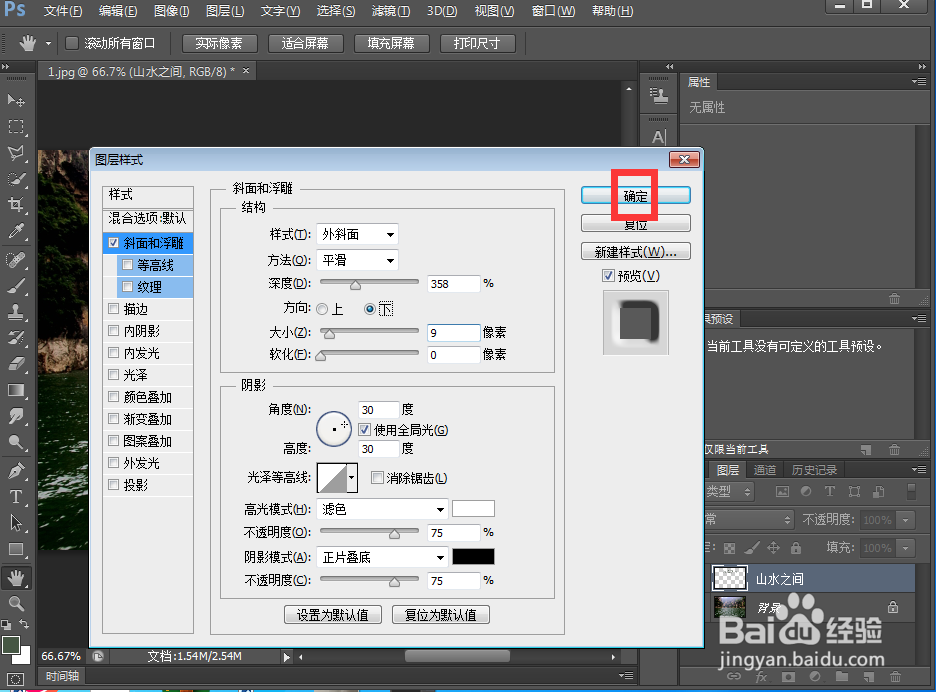Open the 文件 menu
This screenshot has width=936, height=692.
[63, 11]
